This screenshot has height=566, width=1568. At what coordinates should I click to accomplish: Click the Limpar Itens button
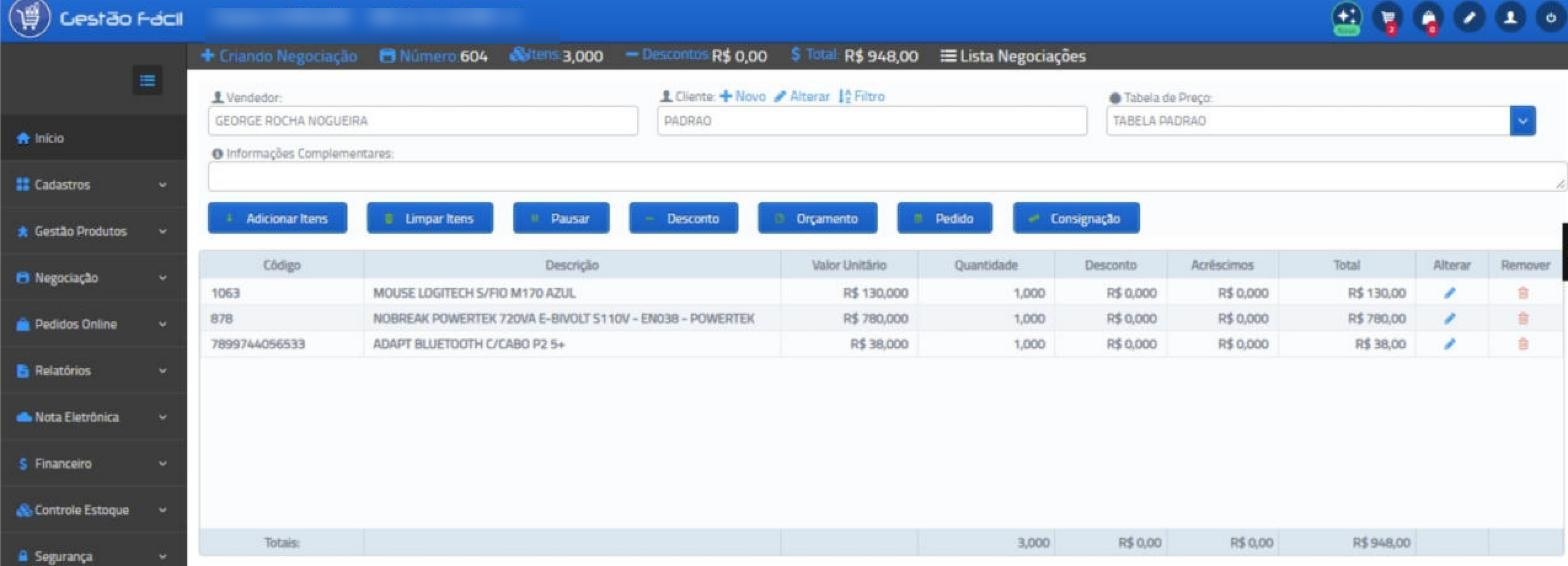tap(430, 218)
